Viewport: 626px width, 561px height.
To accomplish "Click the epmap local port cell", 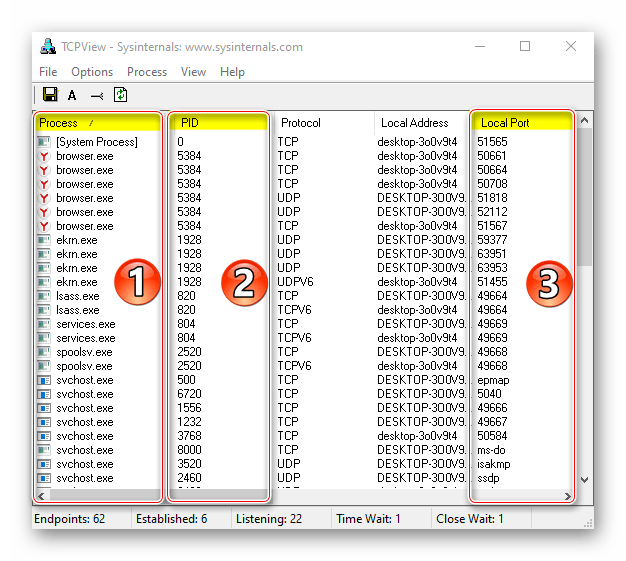I will click(x=493, y=381).
